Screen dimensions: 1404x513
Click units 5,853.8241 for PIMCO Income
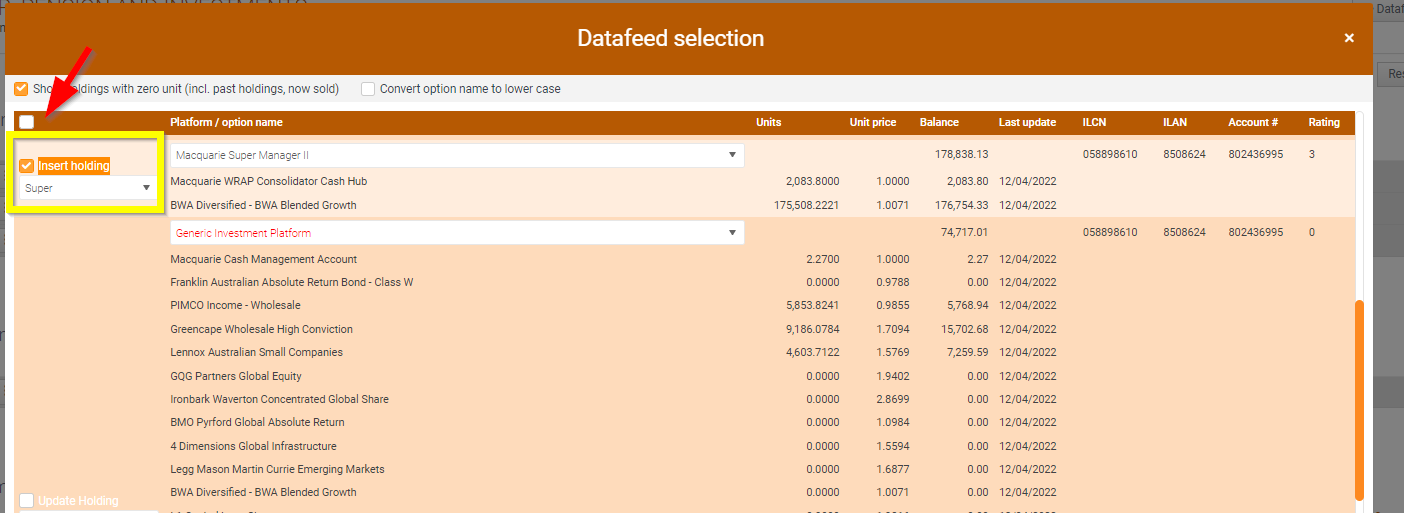pos(813,306)
